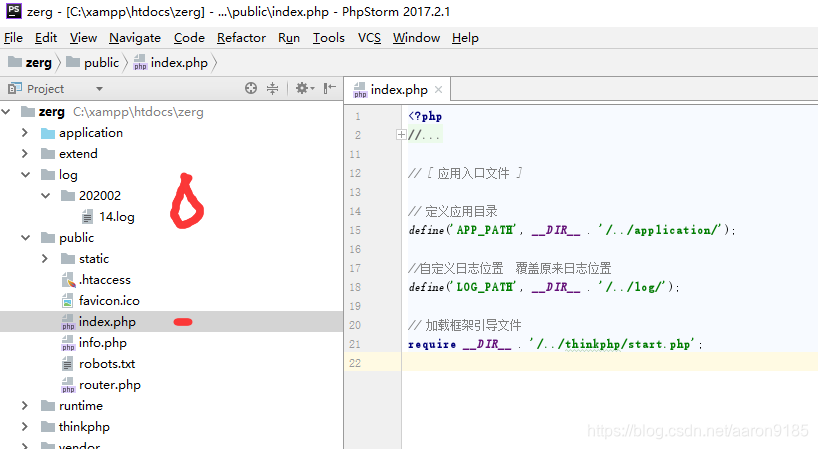This screenshot has height=449, width=818.
Task: Click the .htaccess file icon
Action: coord(68,280)
